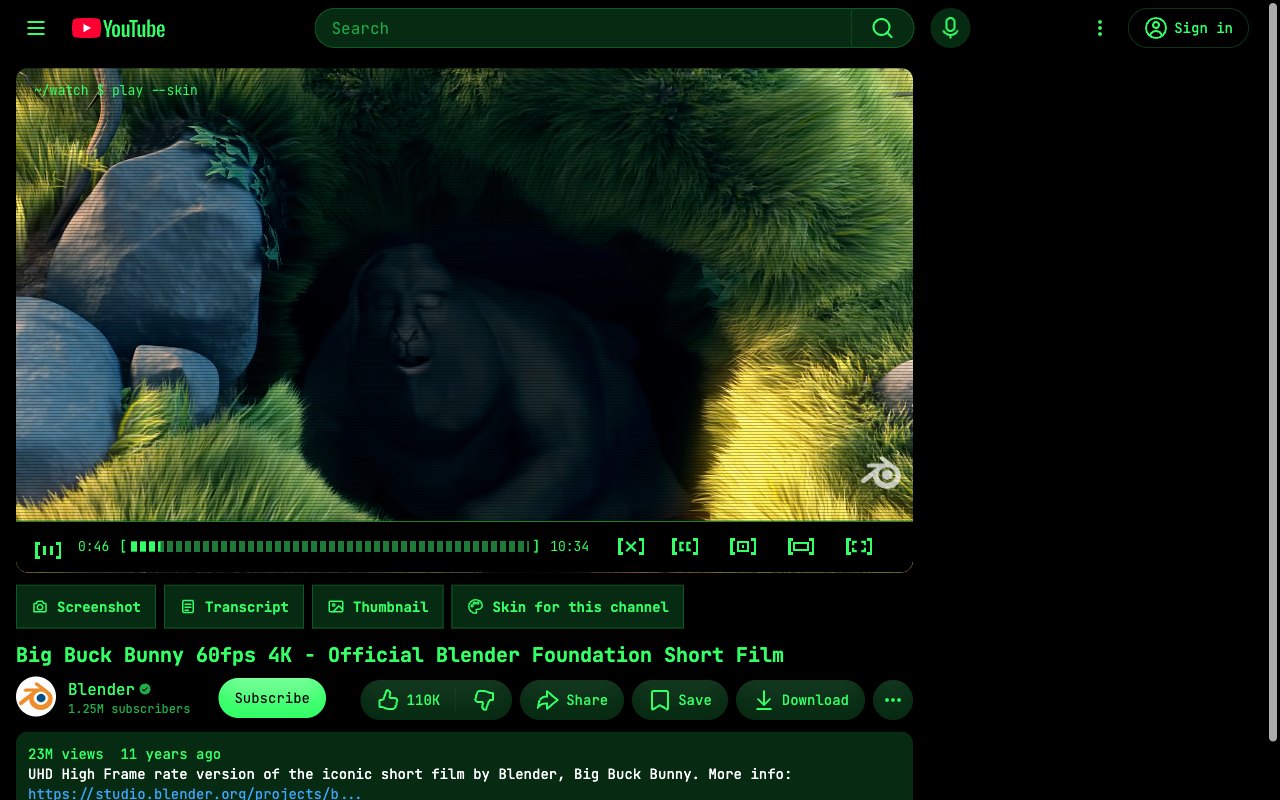1280x800 pixels.
Task: Toggle mute with the [x] player icon
Action: point(631,546)
